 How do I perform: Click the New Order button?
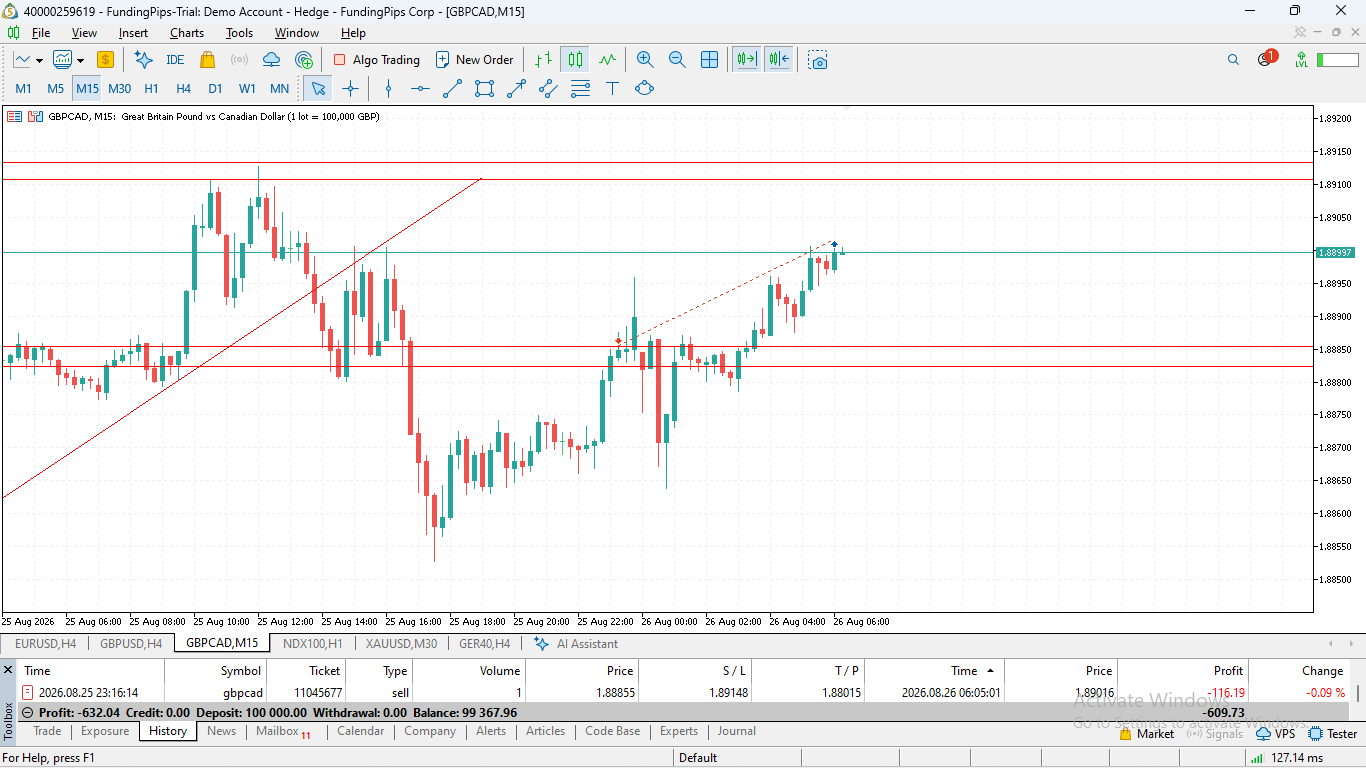pos(474,60)
